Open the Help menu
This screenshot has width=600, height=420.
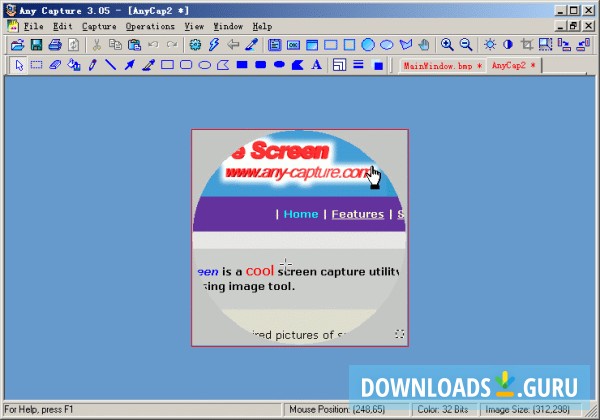pyautogui.click(x=262, y=26)
